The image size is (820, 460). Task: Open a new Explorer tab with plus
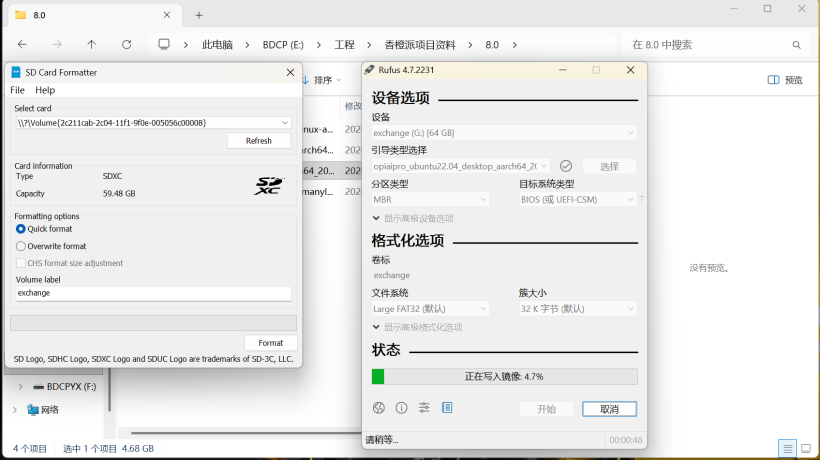pyautogui.click(x=199, y=15)
